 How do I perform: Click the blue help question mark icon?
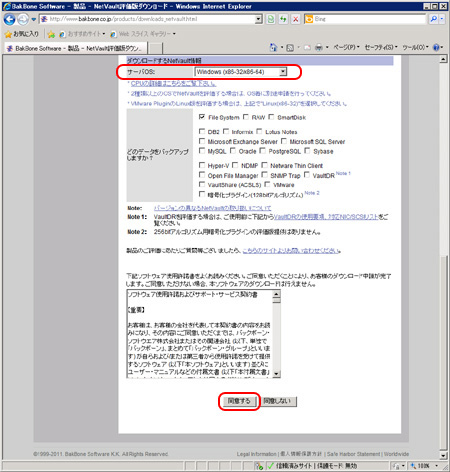436,48
